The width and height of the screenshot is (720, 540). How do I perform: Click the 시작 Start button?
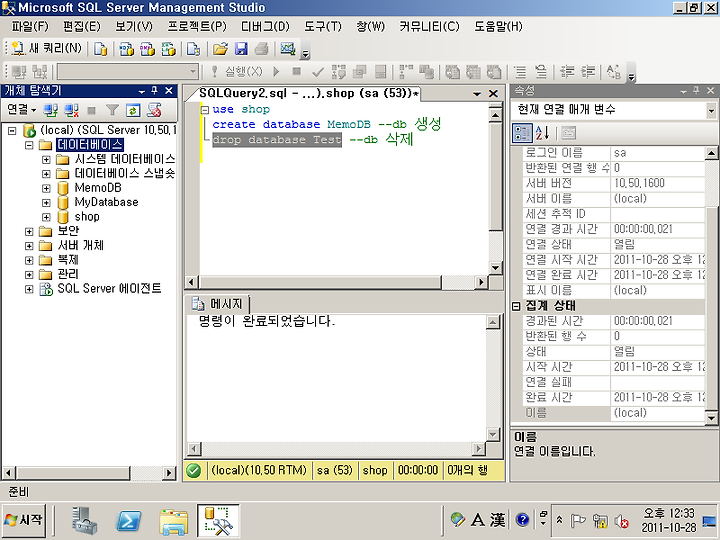(x=24, y=520)
